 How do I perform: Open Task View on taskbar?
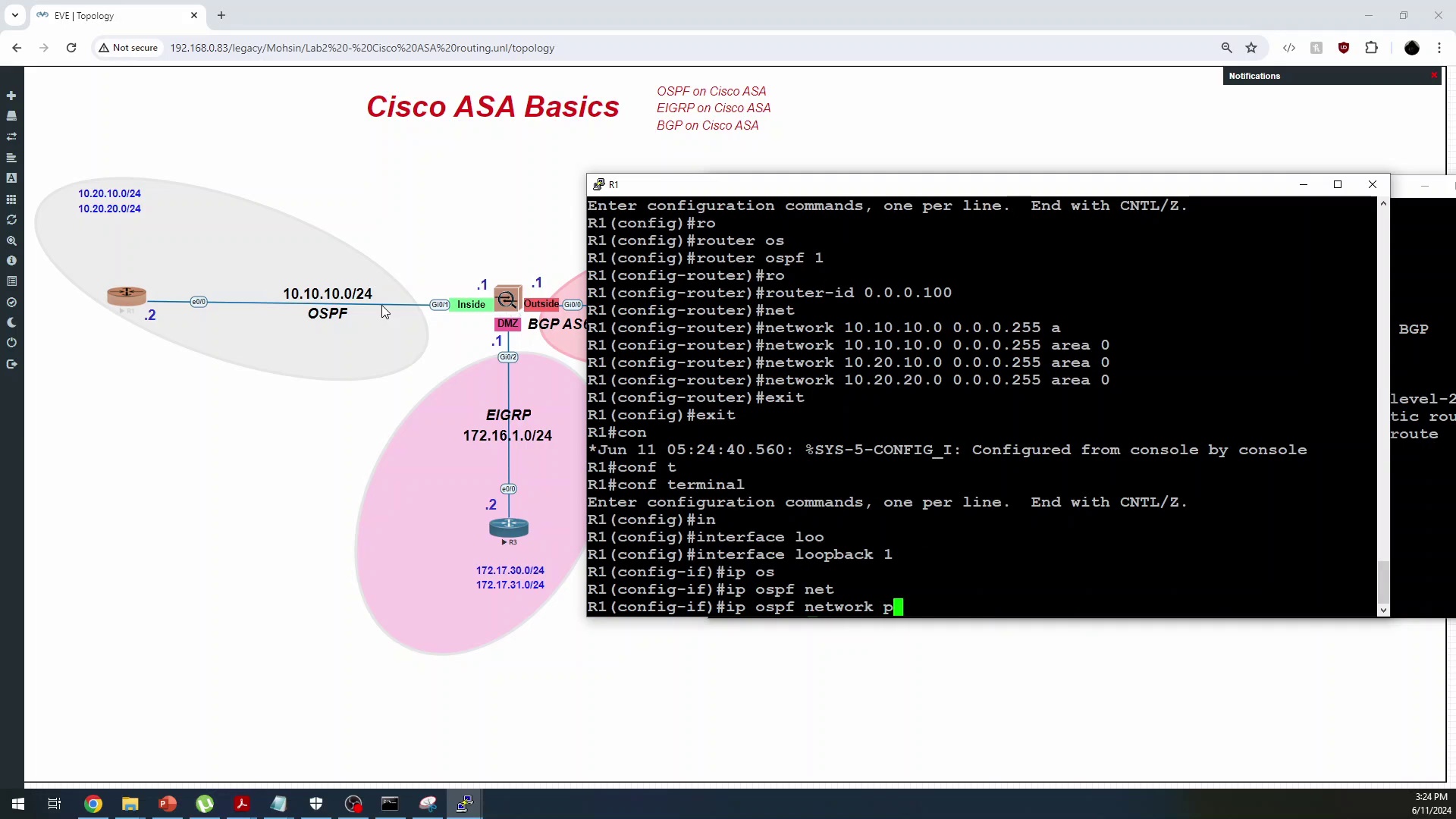pyautogui.click(x=54, y=804)
